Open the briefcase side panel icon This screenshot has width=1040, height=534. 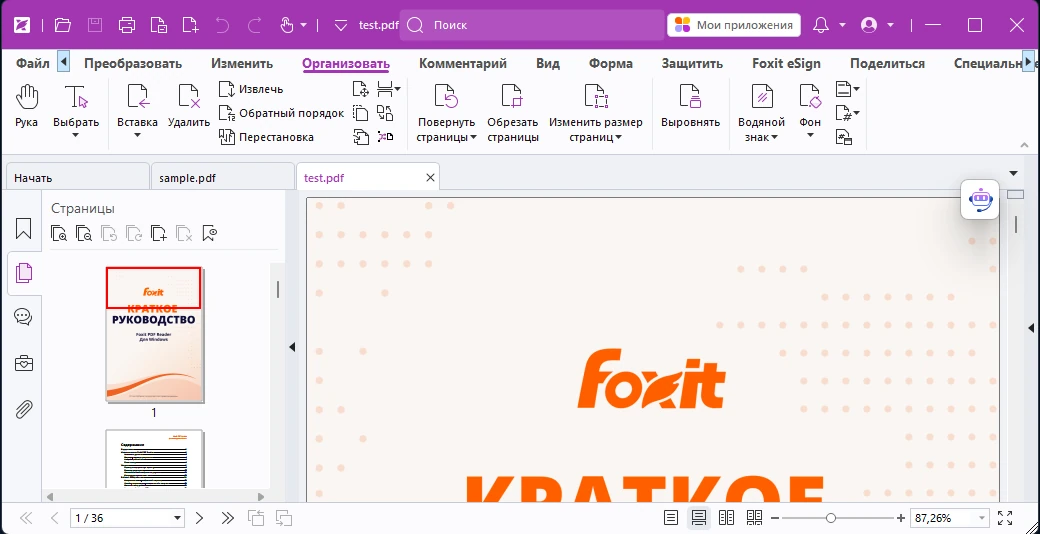click(23, 363)
